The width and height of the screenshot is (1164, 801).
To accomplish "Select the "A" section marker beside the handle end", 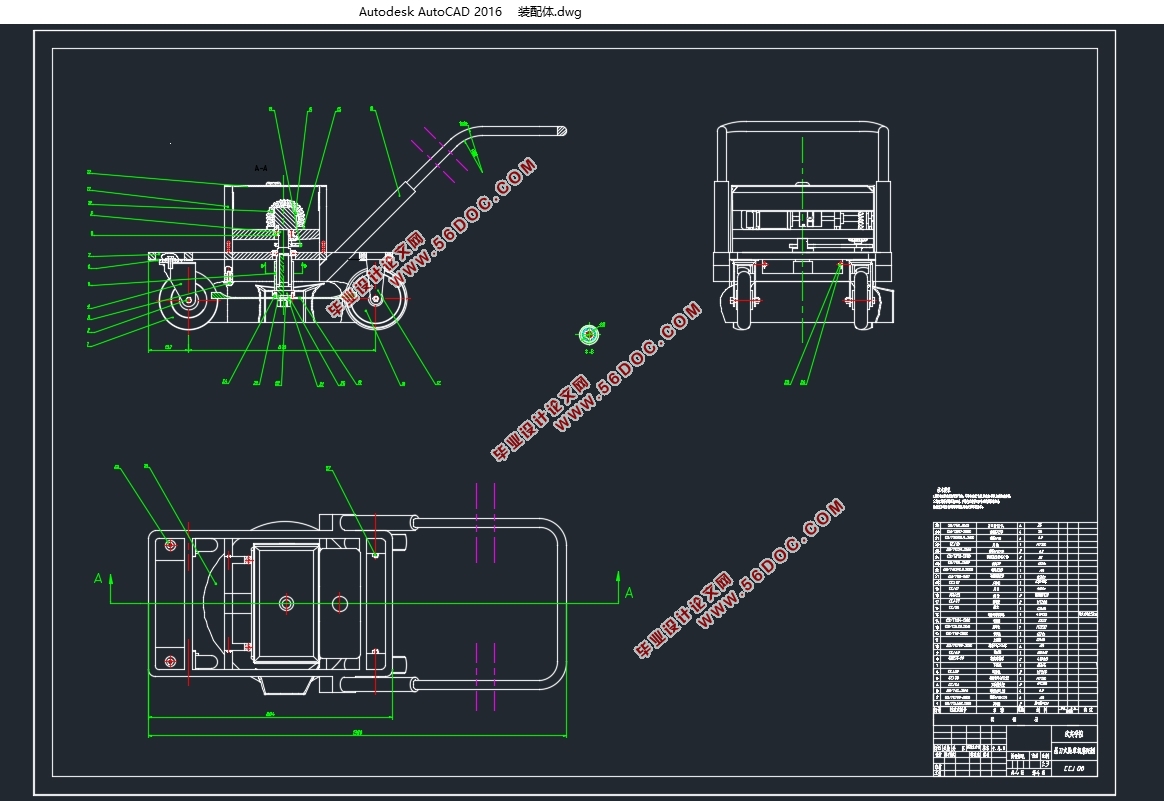I will click(629, 592).
